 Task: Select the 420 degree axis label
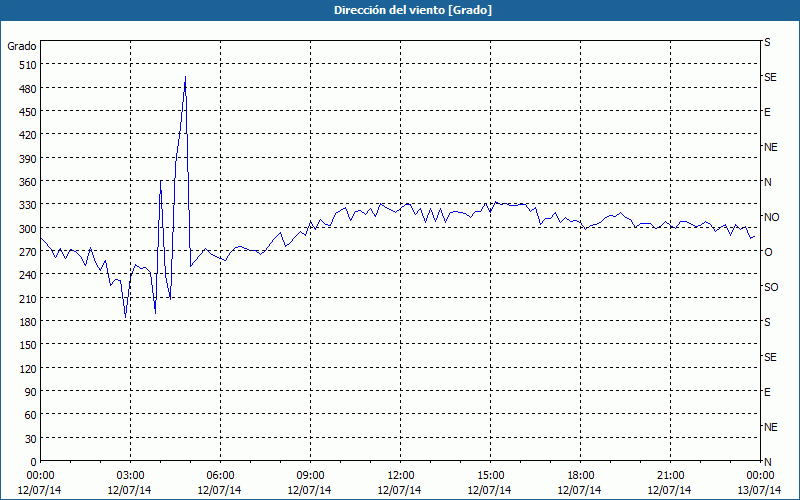point(28,135)
